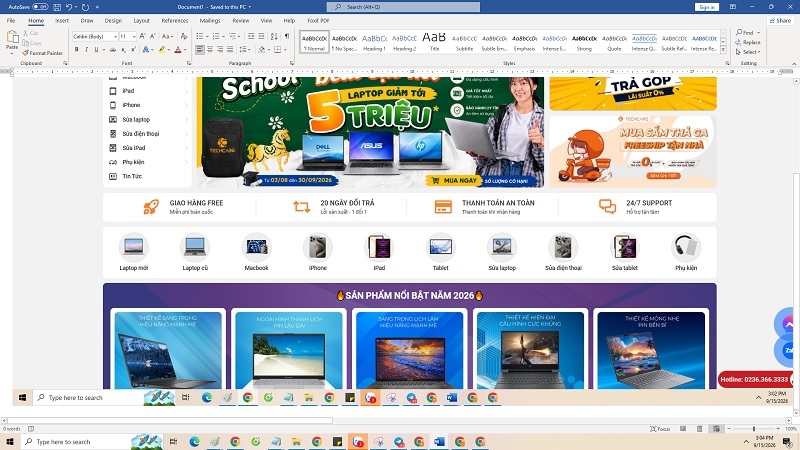Switch to the Draw tab
This screenshot has width=800, height=450.
(87, 20)
